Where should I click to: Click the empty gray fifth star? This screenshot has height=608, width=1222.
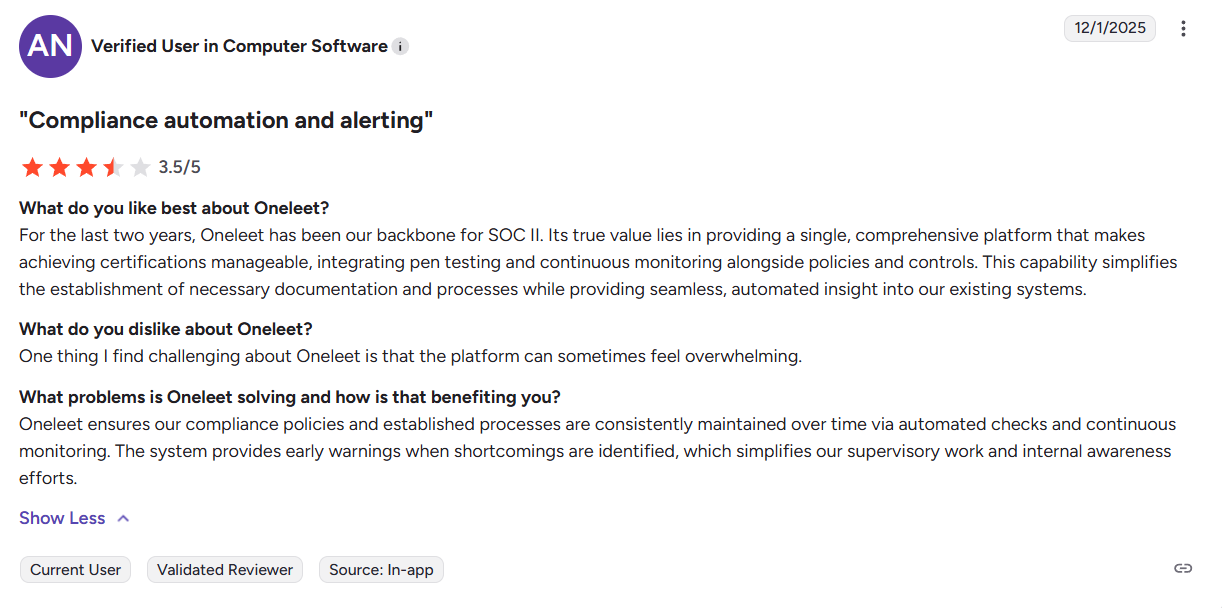[140, 167]
